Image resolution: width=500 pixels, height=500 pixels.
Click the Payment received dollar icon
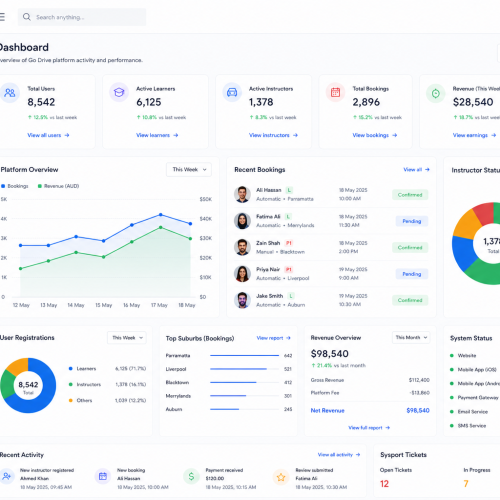pos(191,477)
